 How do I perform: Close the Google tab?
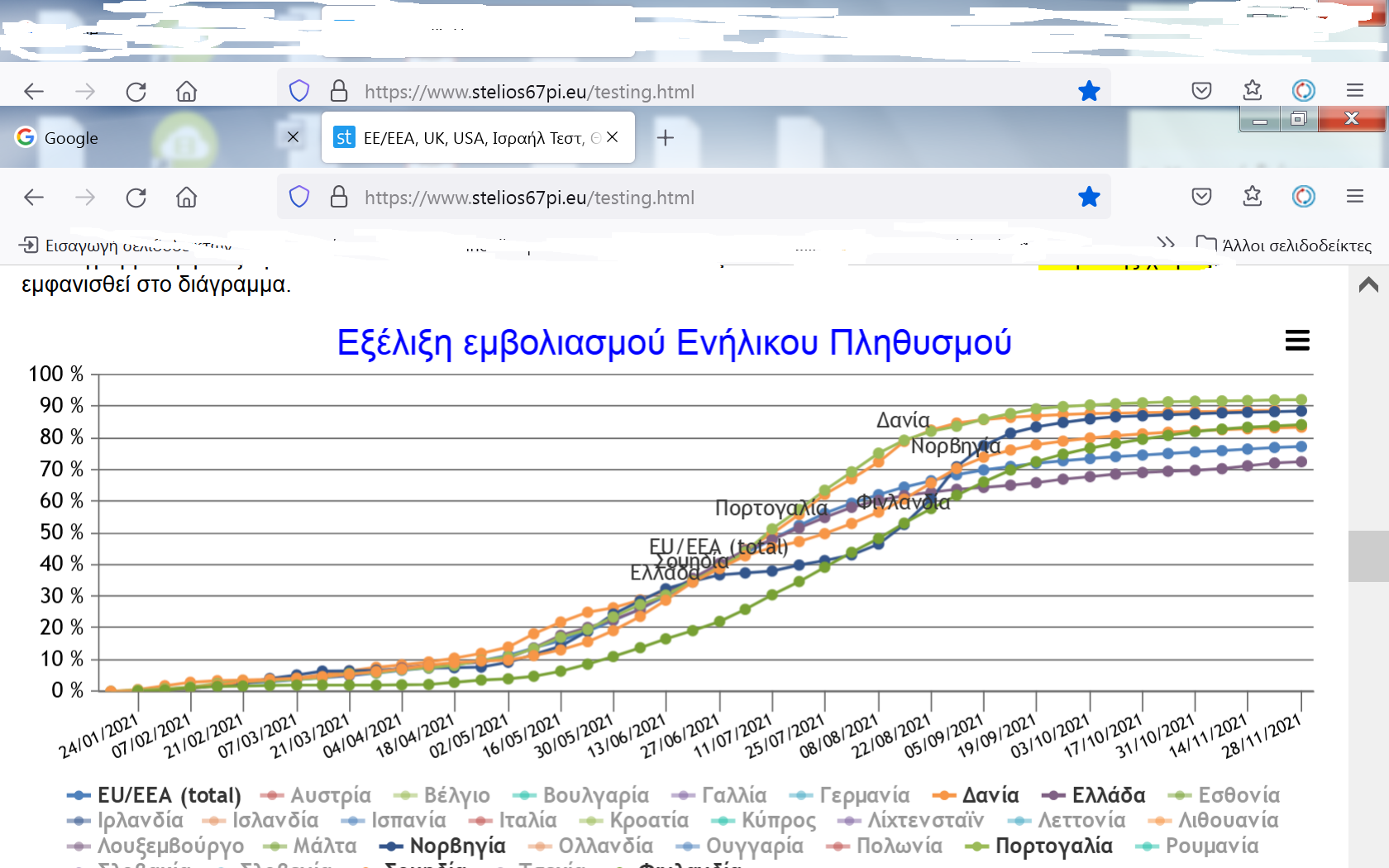[293, 137]
